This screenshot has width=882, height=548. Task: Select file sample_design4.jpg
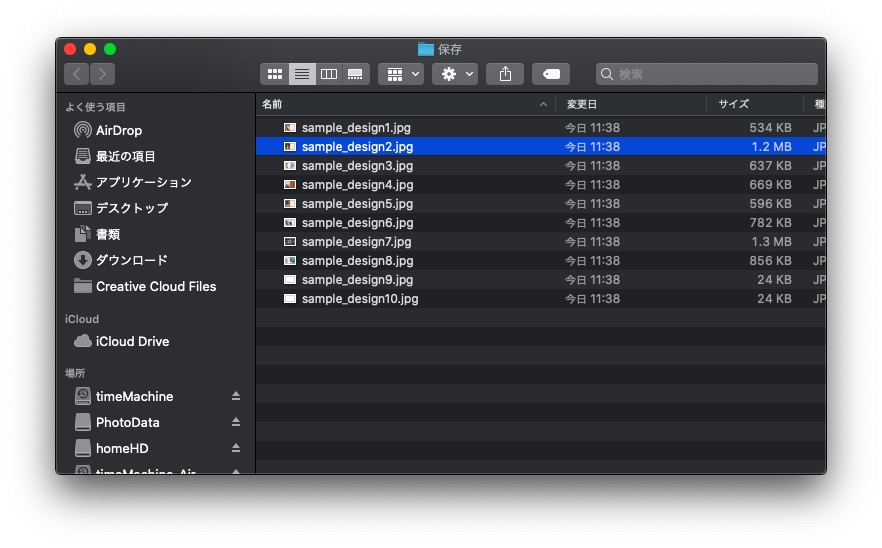(541, 185)
